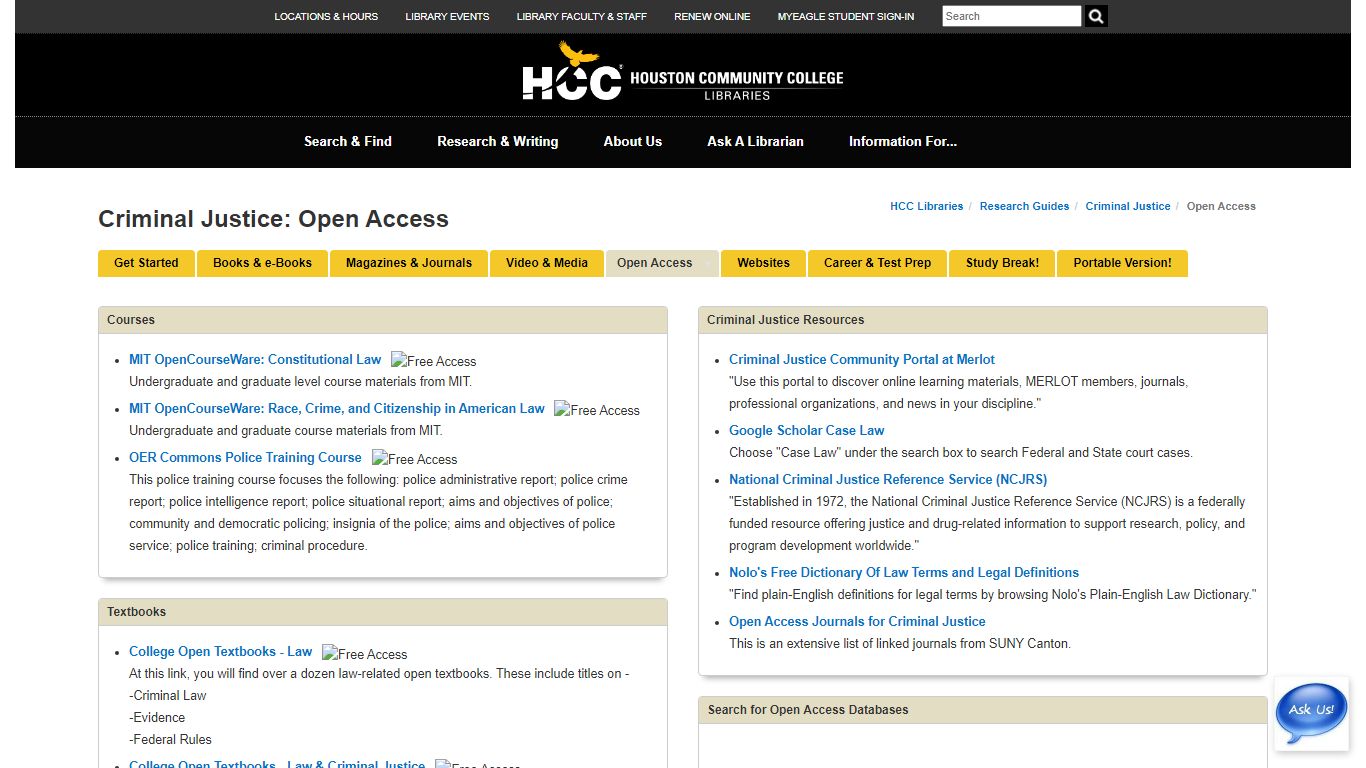1366x768 pixels.
Task: Open College Open Textbooks - Law link
Action: [x=221, y=651]
